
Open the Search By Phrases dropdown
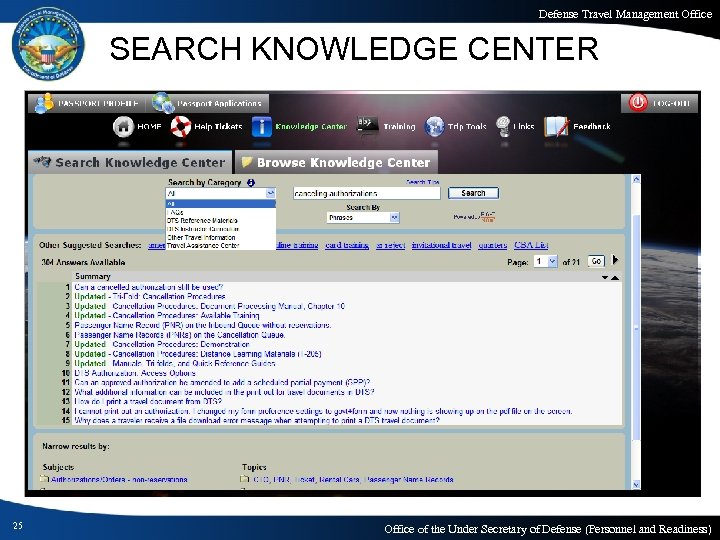pos(363,218)
